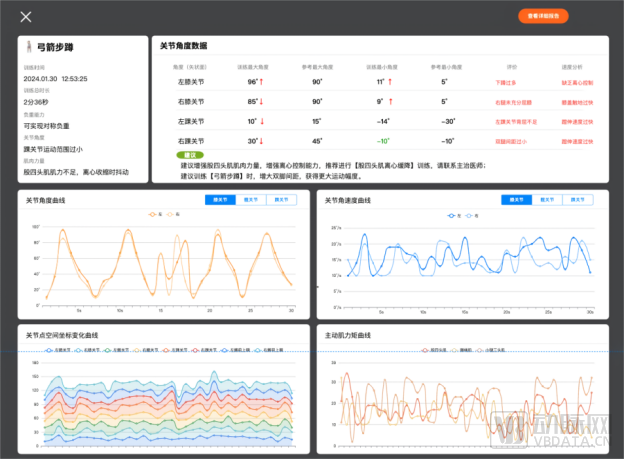
Task: Close the report with the X icon
Action: tap(26, 16)
